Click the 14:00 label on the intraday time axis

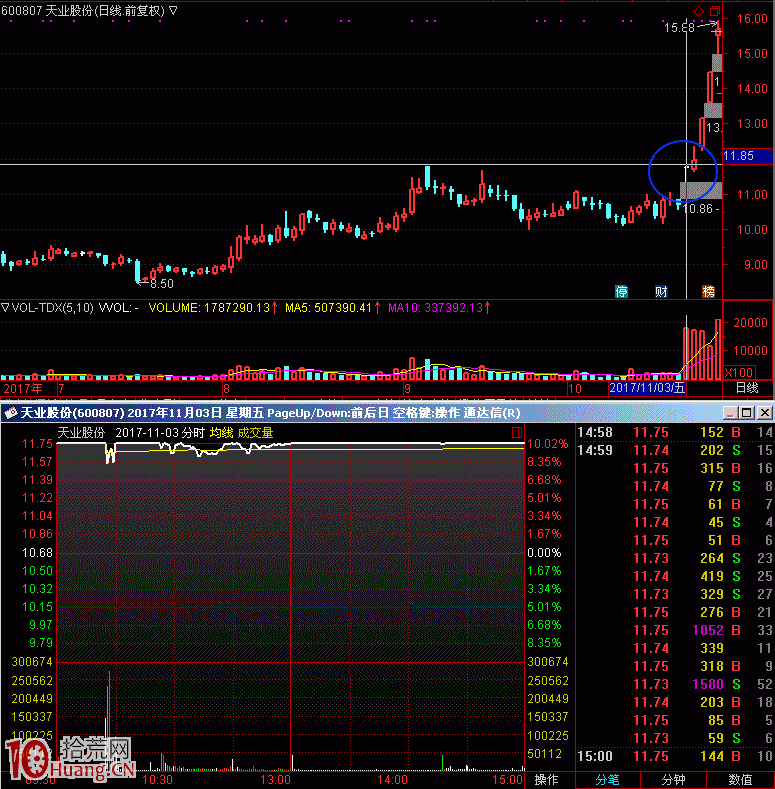coord(393,780)
